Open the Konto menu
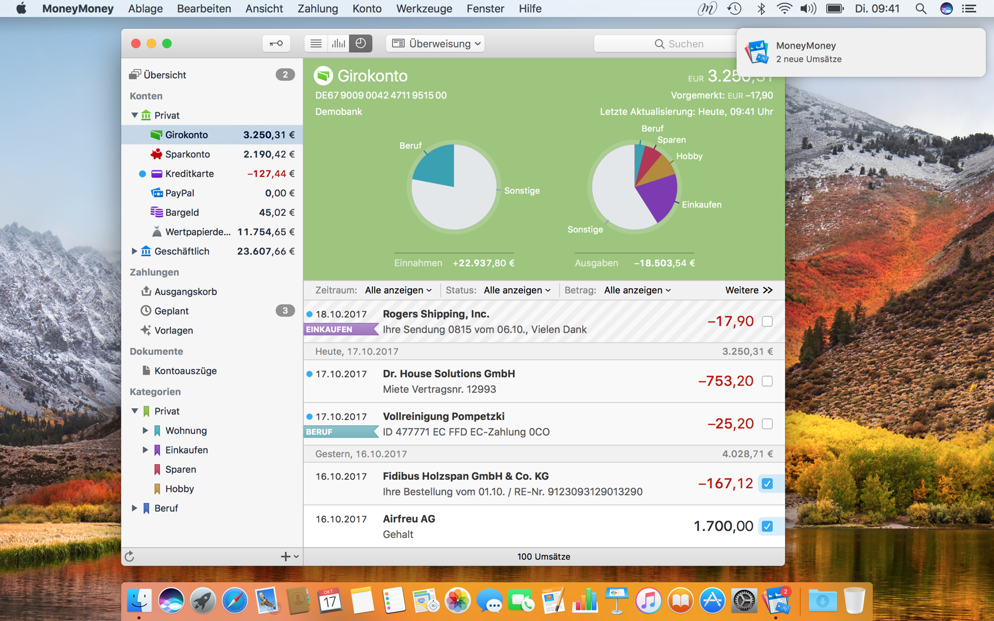This screenshot has height=621, width=994. [367, 9]
